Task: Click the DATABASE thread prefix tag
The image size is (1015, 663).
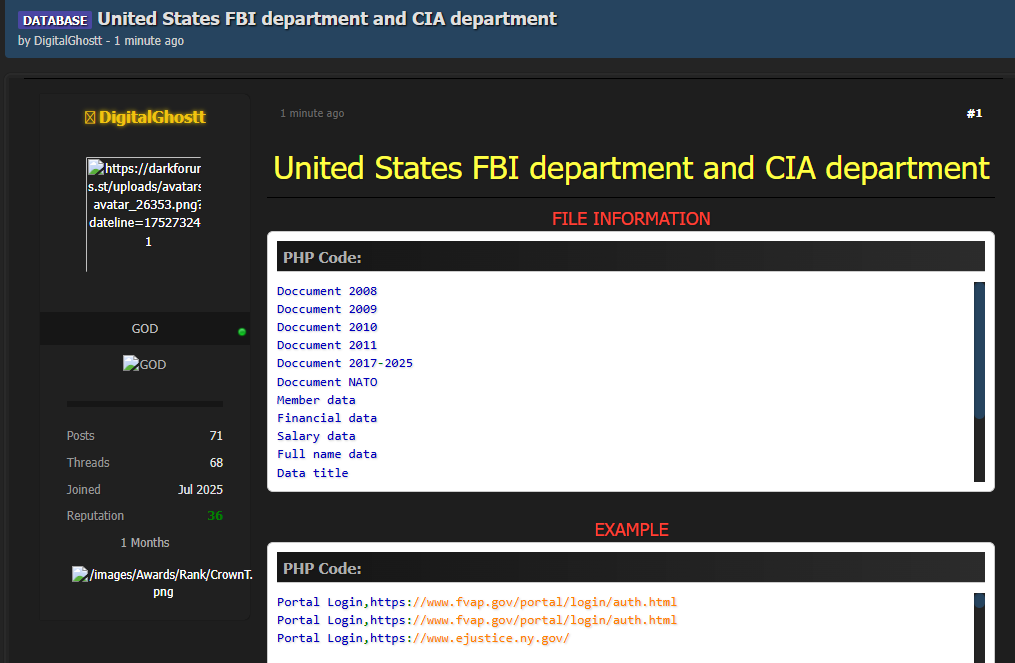Action: tap(55, 20)
